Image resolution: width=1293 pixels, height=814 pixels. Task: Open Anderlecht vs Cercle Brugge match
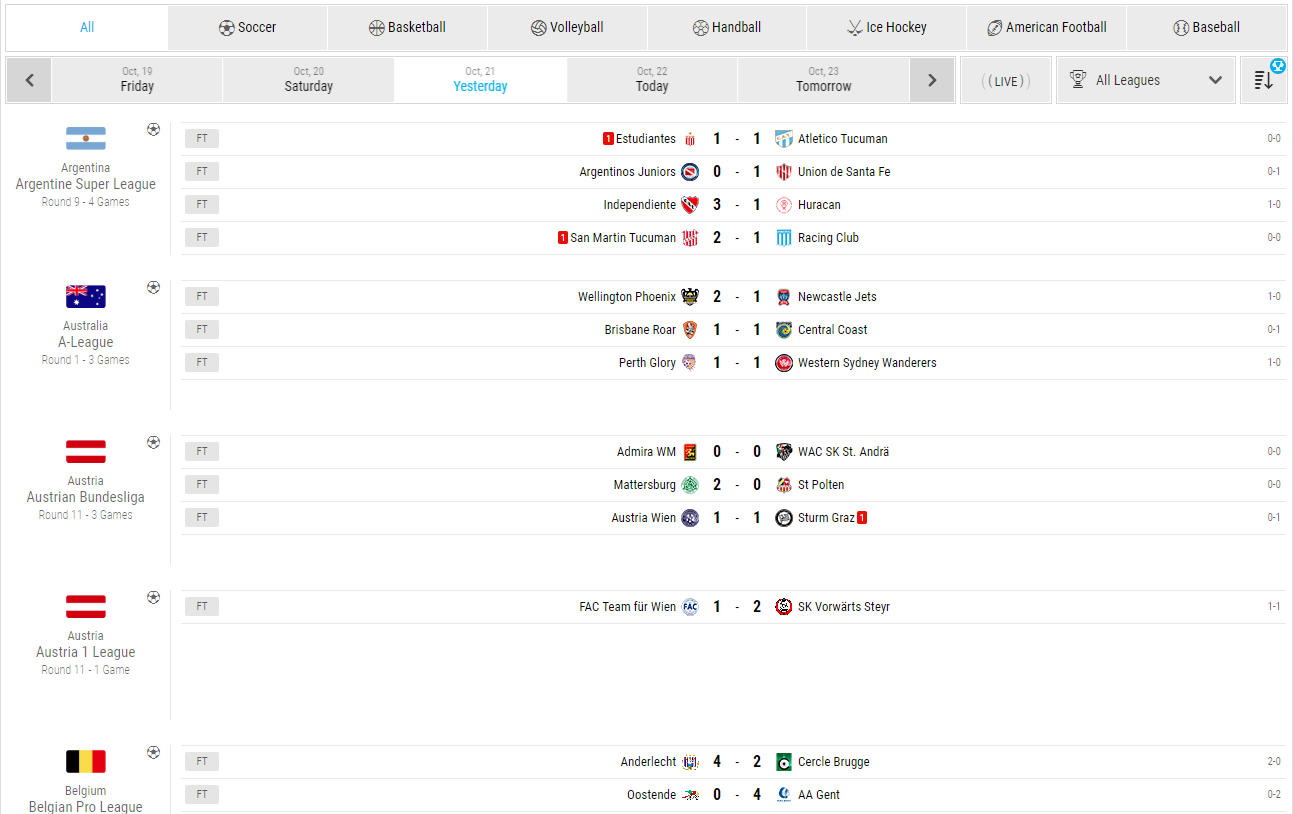point(736,762)
